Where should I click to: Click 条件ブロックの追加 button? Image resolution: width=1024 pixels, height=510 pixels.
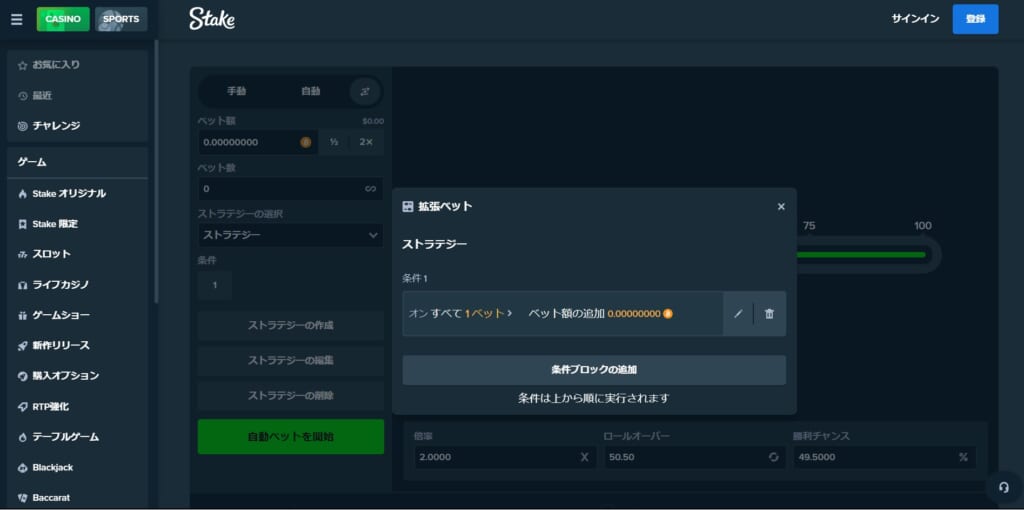point(594,370)
